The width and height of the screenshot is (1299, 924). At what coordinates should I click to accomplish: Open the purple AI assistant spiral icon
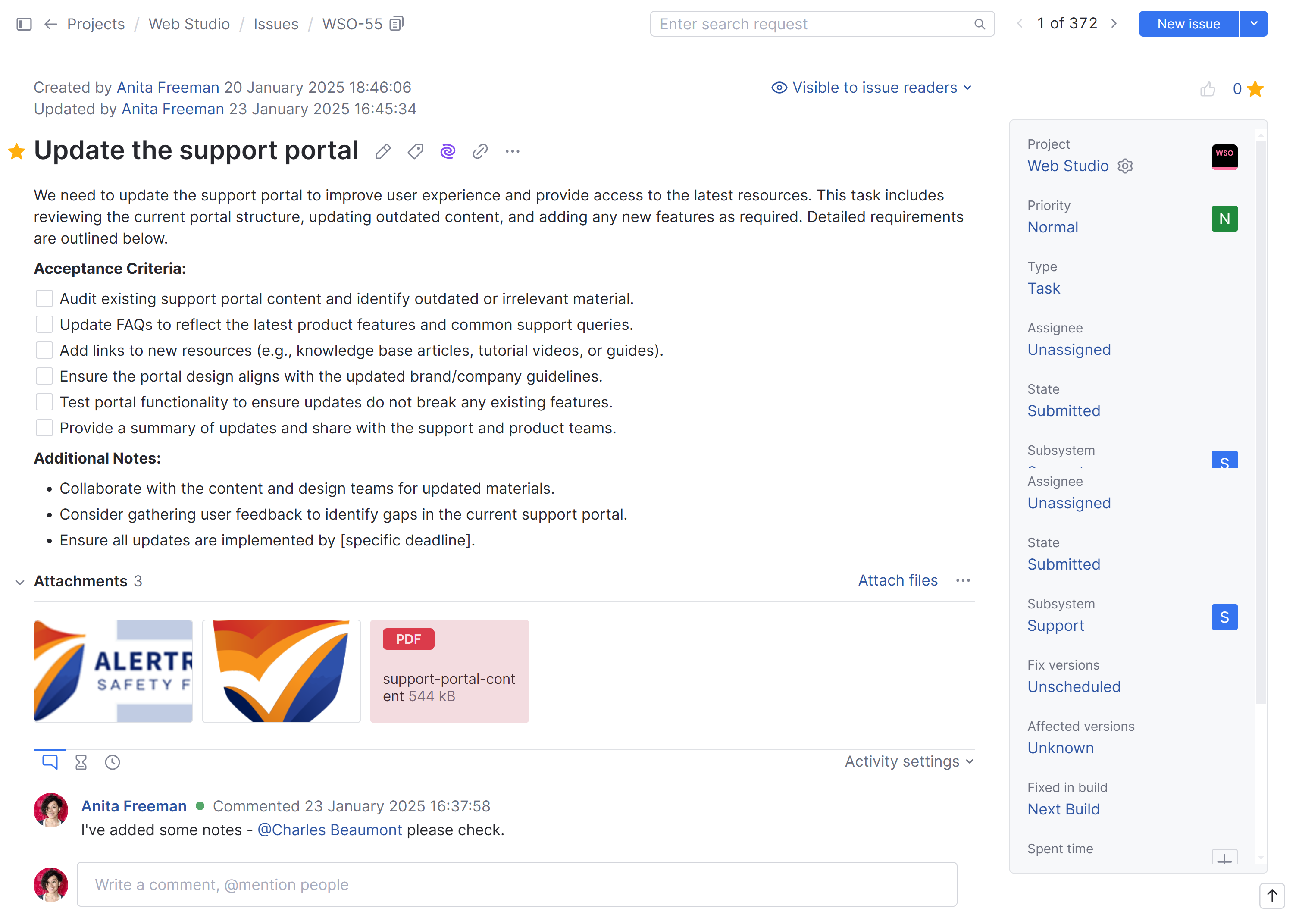click(x=448, y=151)
